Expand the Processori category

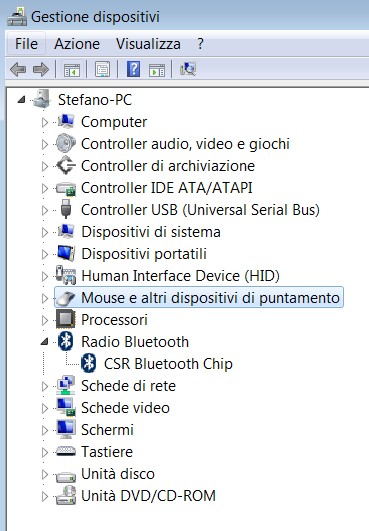[45, 320]
